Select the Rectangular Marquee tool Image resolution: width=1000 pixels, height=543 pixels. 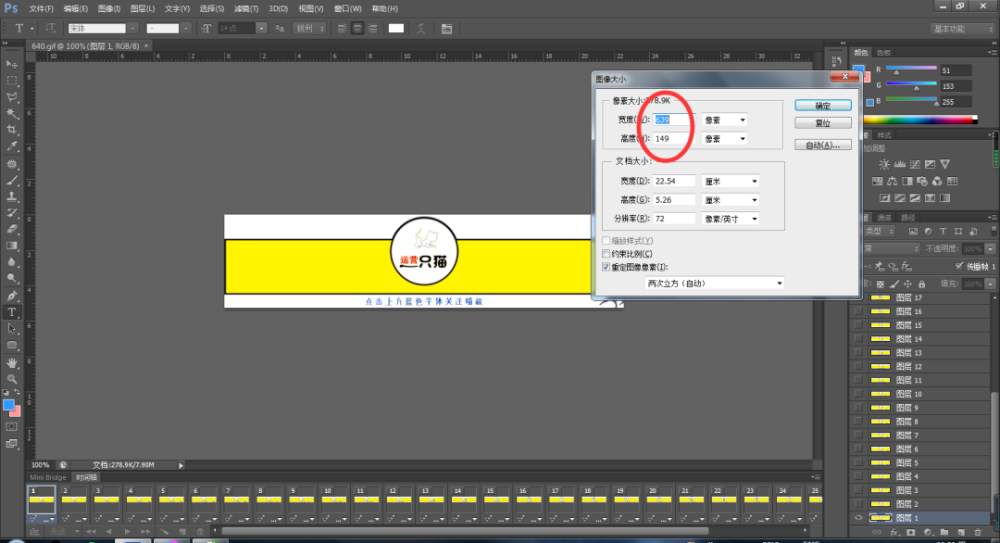[11, 81]
